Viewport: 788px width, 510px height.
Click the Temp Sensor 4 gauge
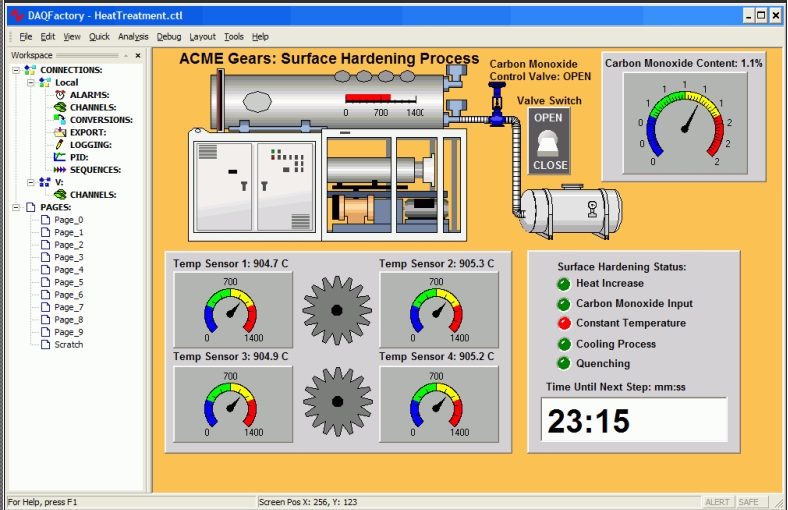click(439, 404)
